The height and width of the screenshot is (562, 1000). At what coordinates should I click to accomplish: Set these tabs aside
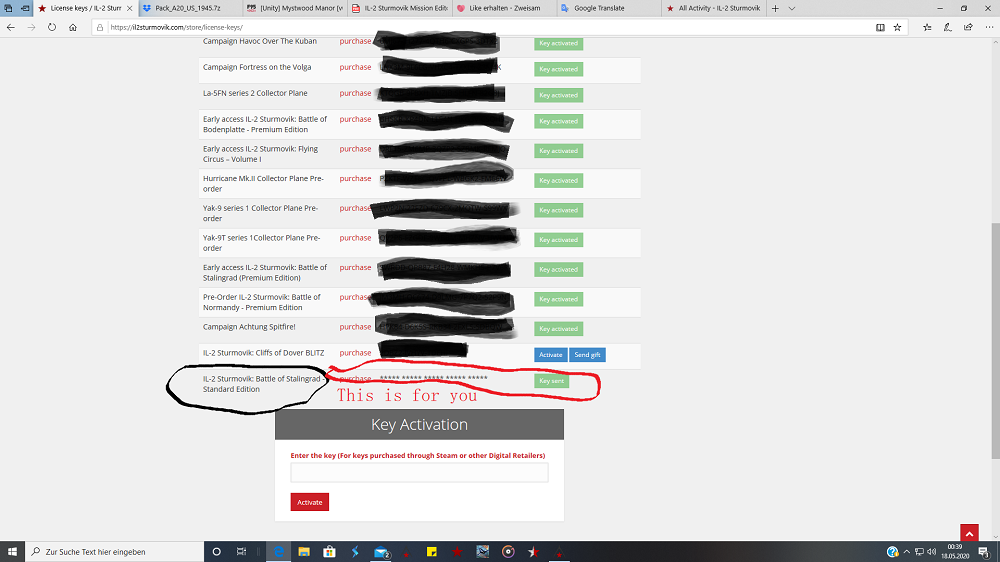click(25, 8)
